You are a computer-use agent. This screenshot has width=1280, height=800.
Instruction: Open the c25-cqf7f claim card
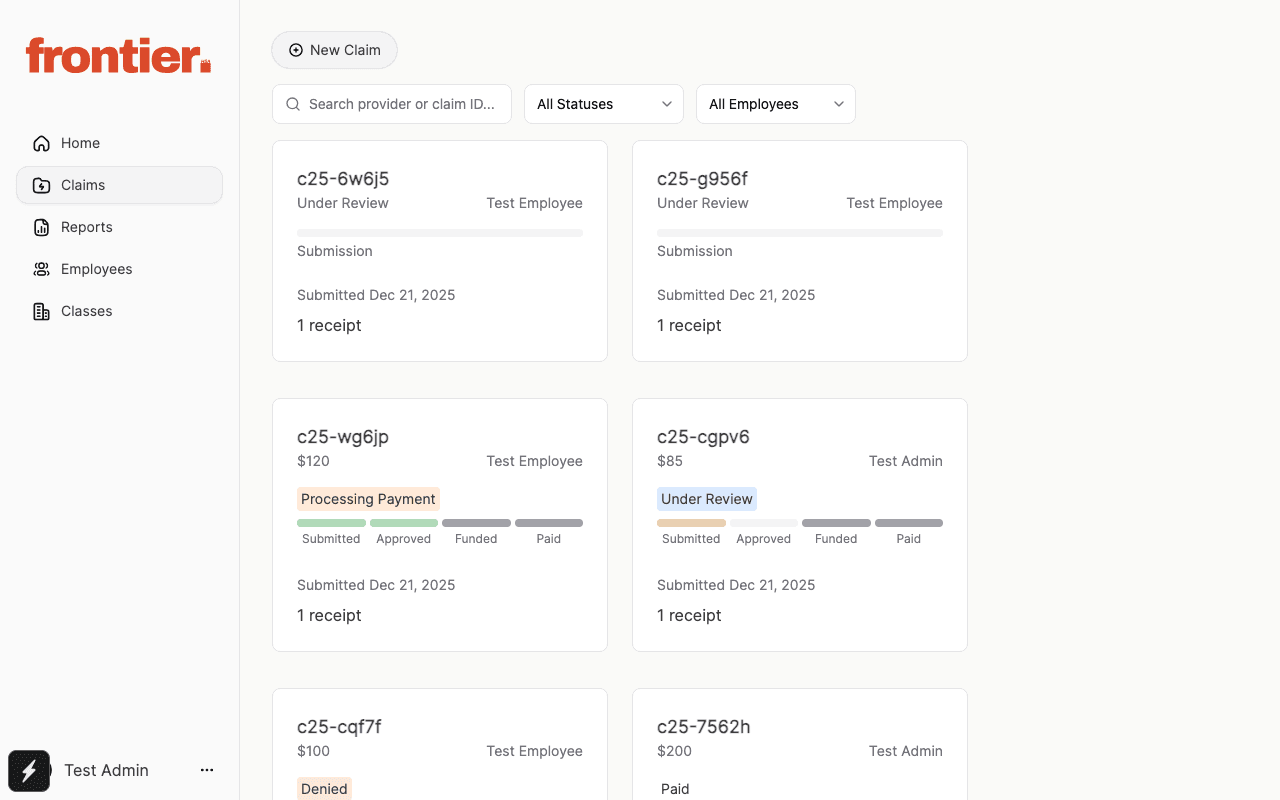(x=439, y=745)
